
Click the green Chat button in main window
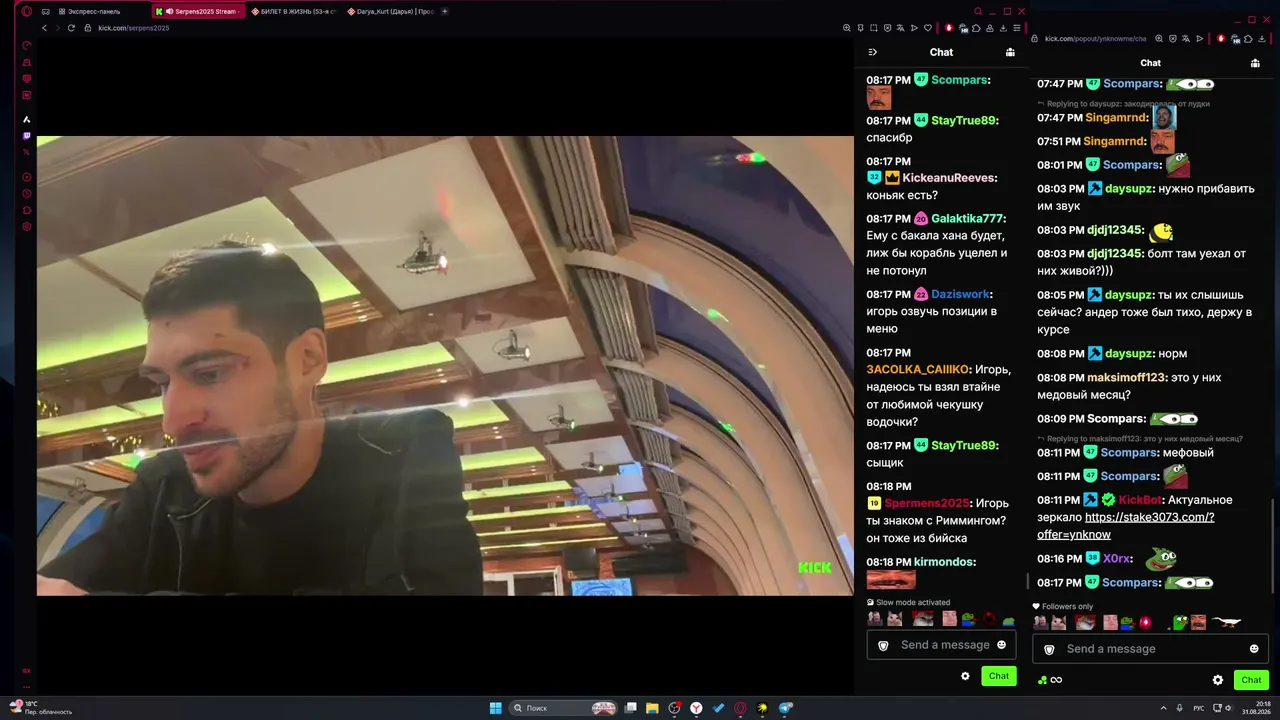[999, 676]
